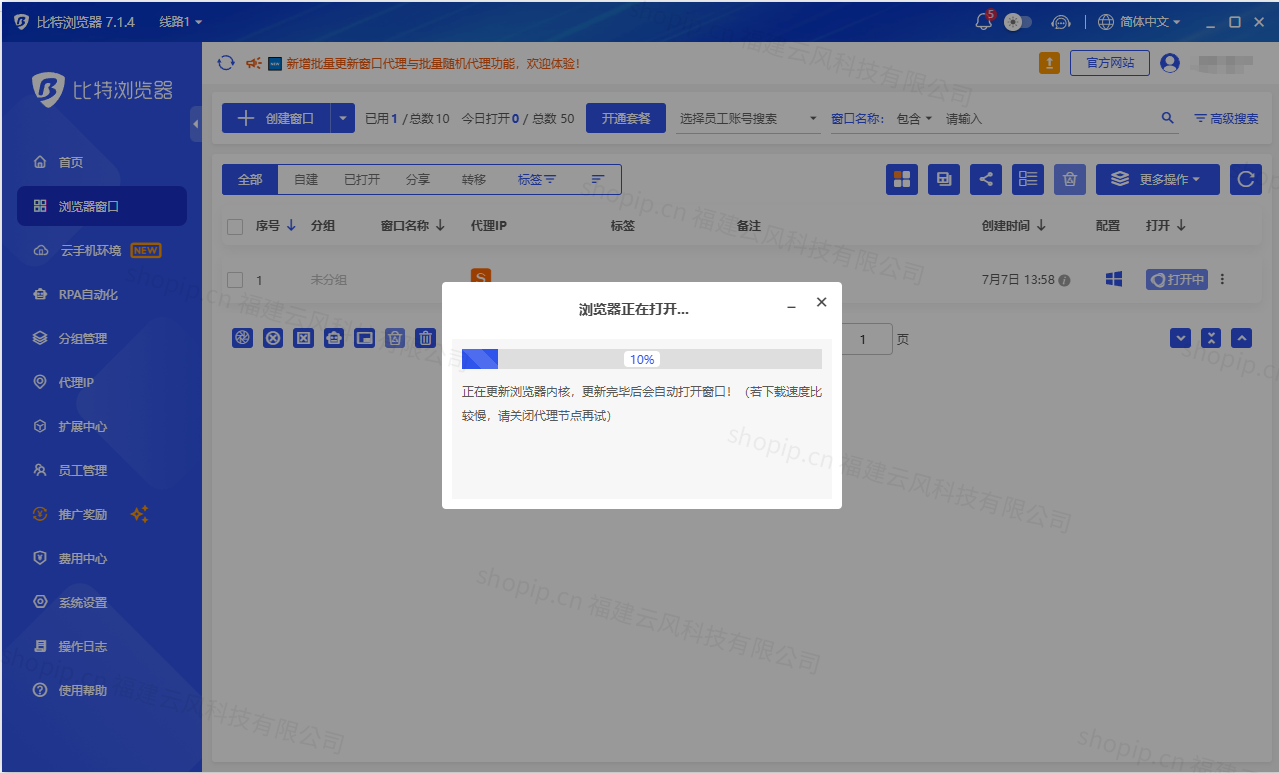The height and width of the screenshot is (773, 1279).
Task: Toggle the light/dark theme switch
Action: (1018, 22)
